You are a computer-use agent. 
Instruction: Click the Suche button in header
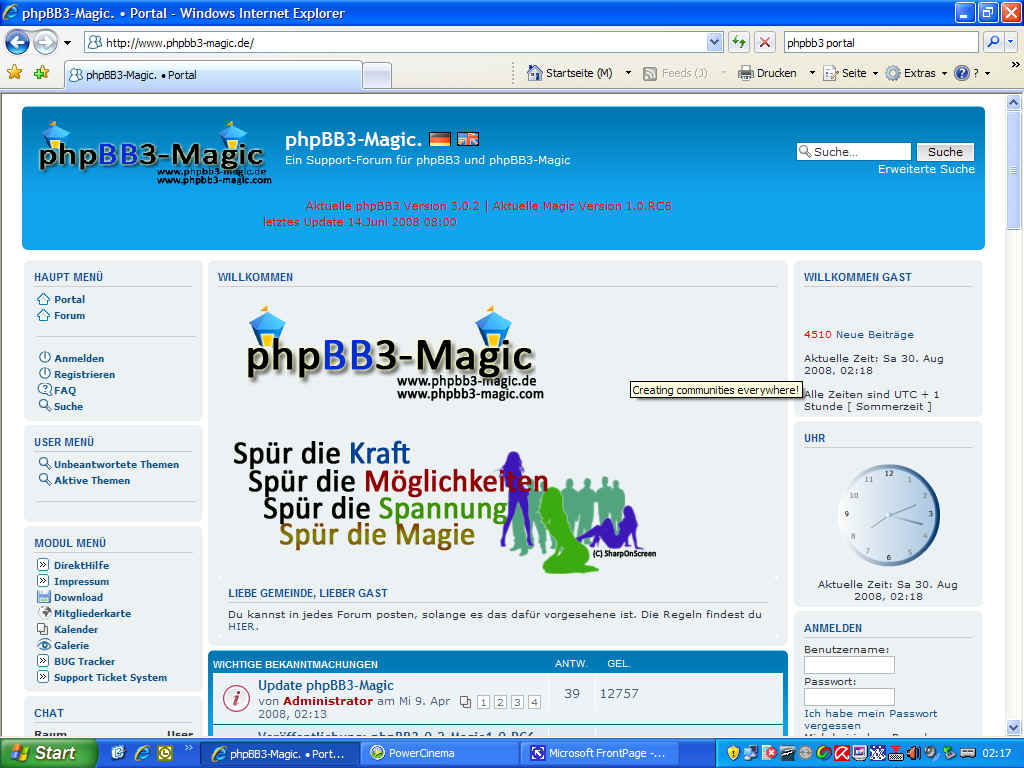945,152
